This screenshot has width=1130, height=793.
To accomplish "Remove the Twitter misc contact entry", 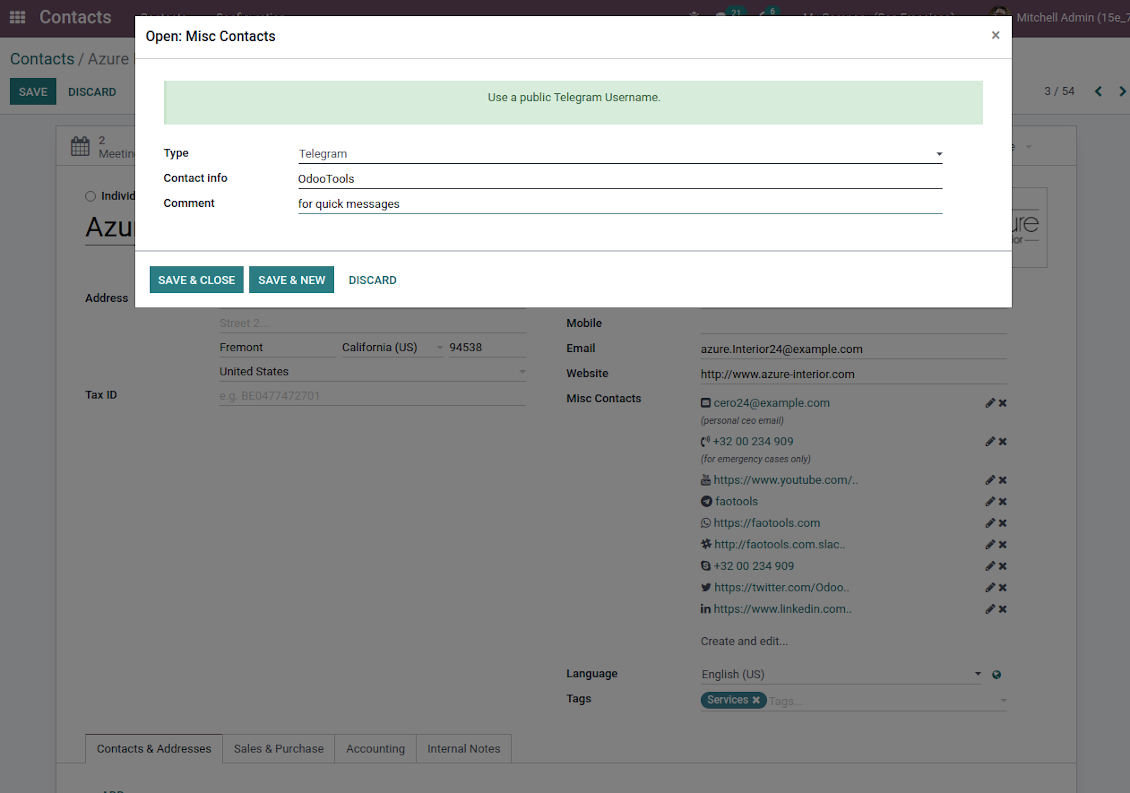I will point(1002,588).
